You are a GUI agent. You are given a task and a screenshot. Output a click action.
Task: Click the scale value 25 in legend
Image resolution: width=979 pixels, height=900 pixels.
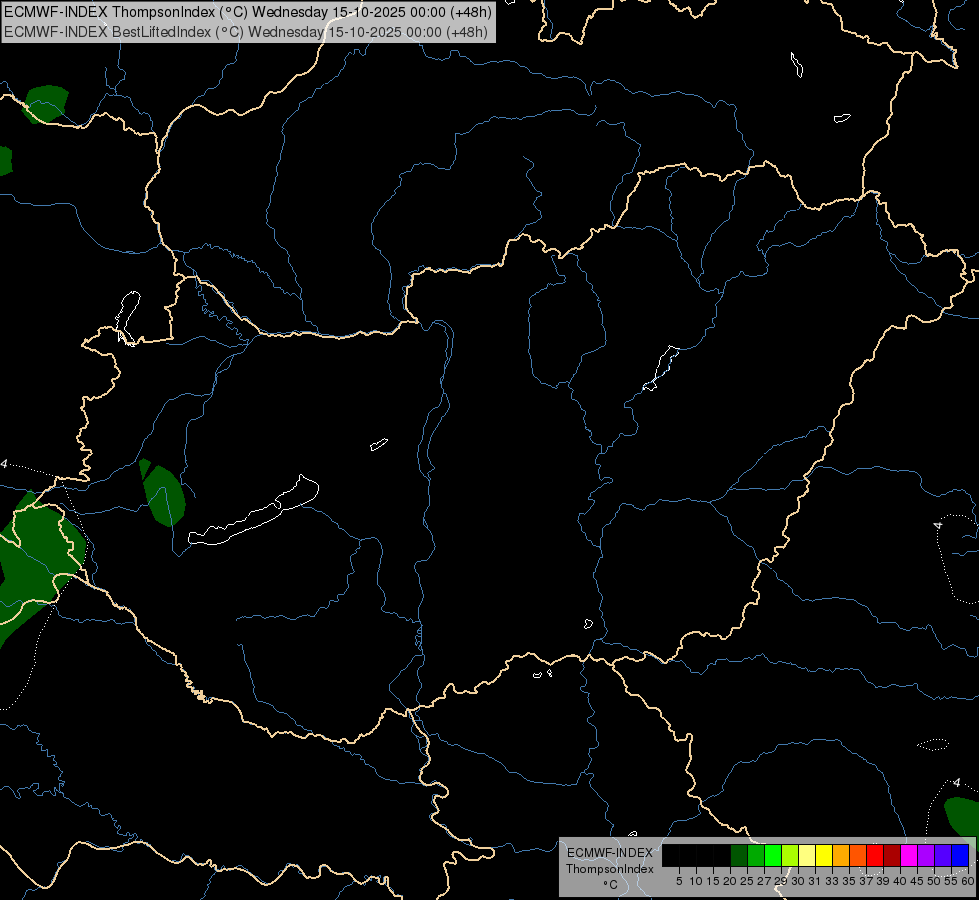point(747,881)
